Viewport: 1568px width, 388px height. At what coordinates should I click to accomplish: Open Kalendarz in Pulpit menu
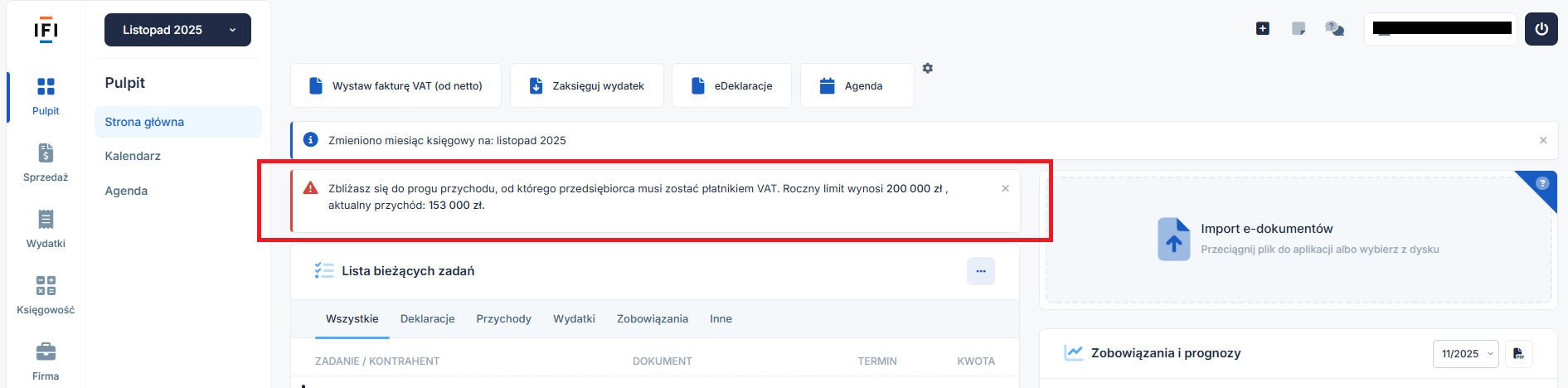[133, 156]
